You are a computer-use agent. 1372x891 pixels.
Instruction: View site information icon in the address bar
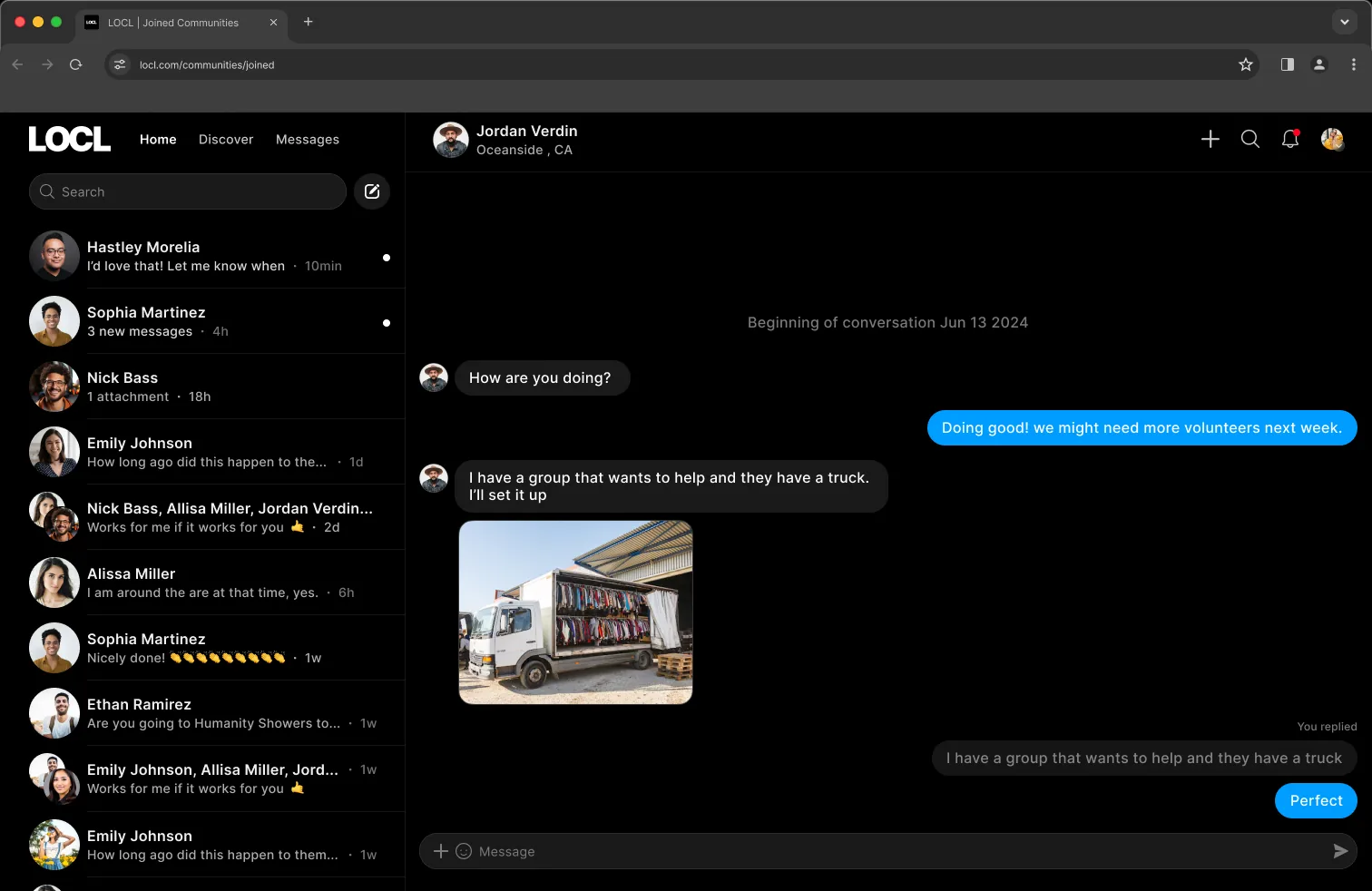[120, 64]
